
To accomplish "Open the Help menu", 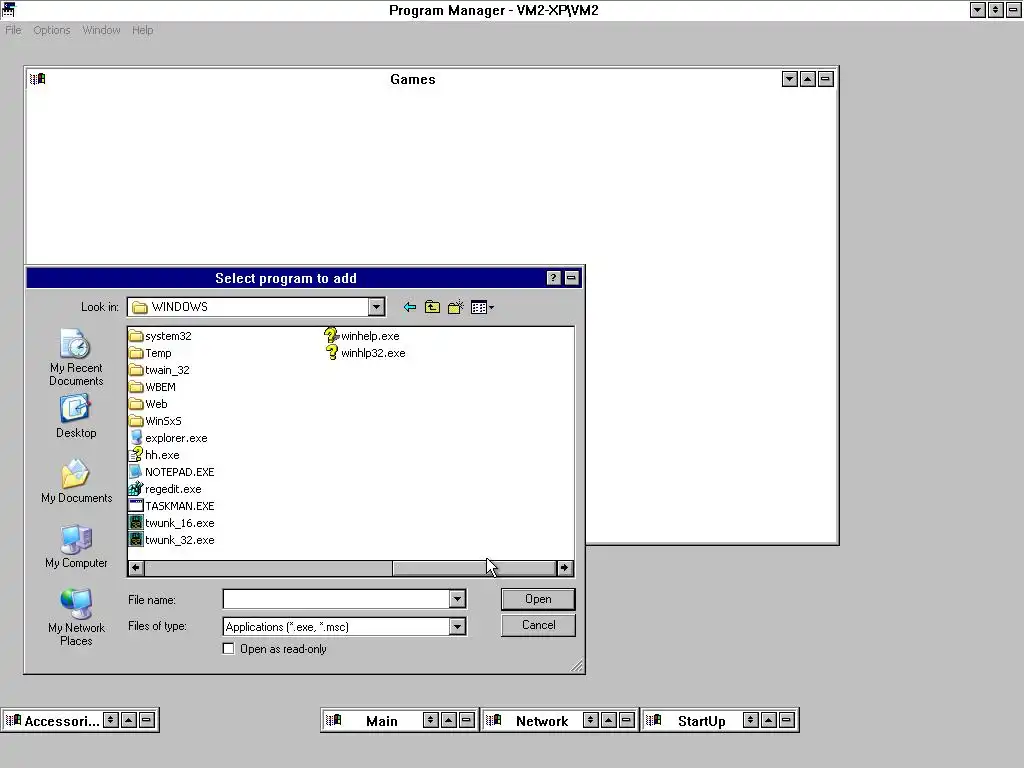I will (x=142, y=30).
